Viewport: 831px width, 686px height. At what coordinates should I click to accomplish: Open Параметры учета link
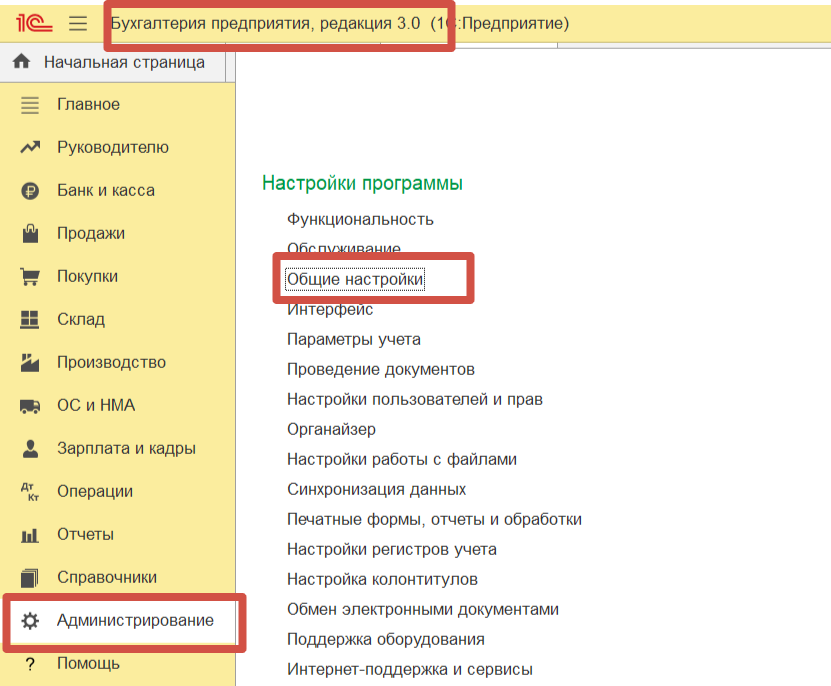(354, 339)
